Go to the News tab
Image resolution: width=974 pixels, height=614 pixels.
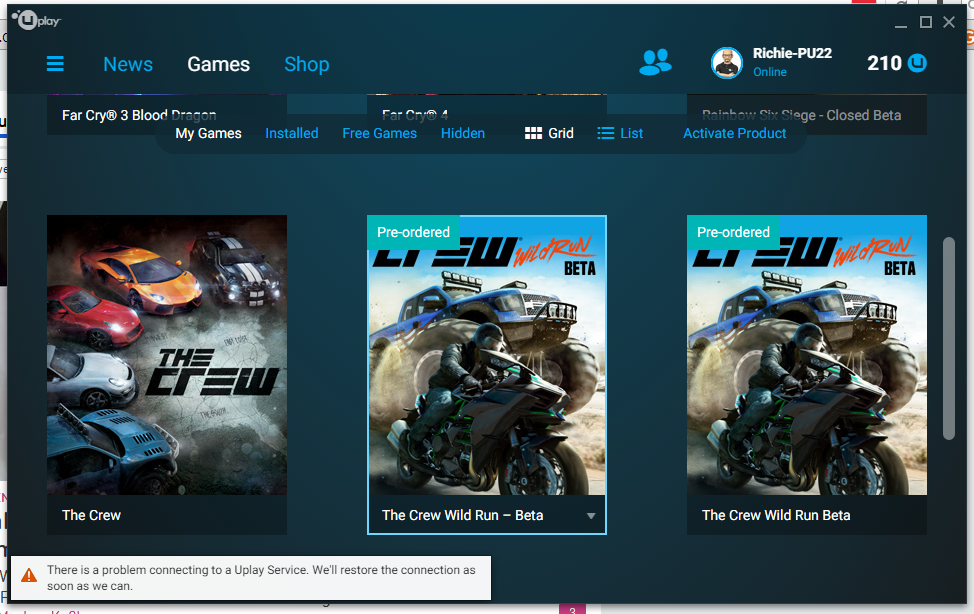coord(128,64)
